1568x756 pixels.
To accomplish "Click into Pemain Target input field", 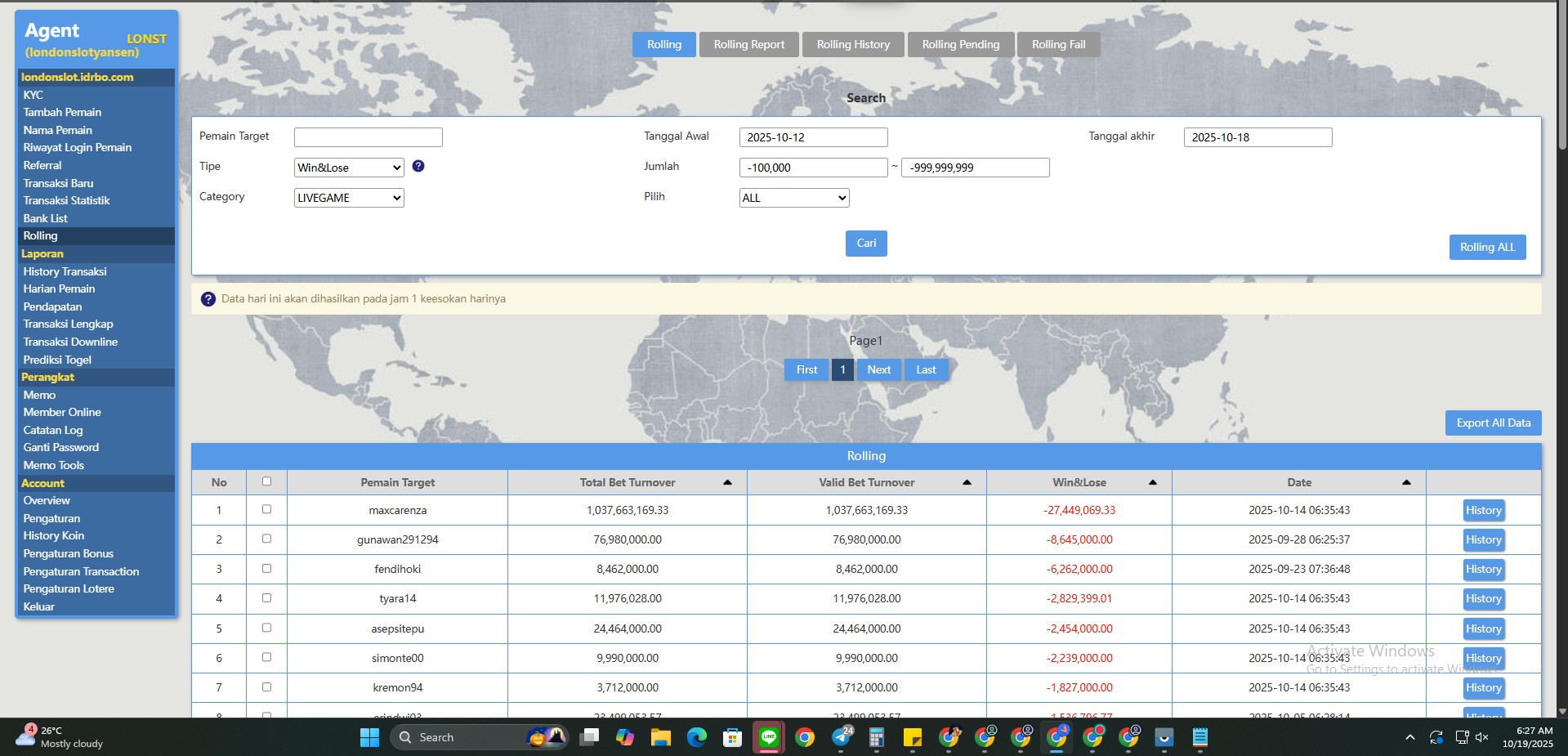I will point(369,137).
